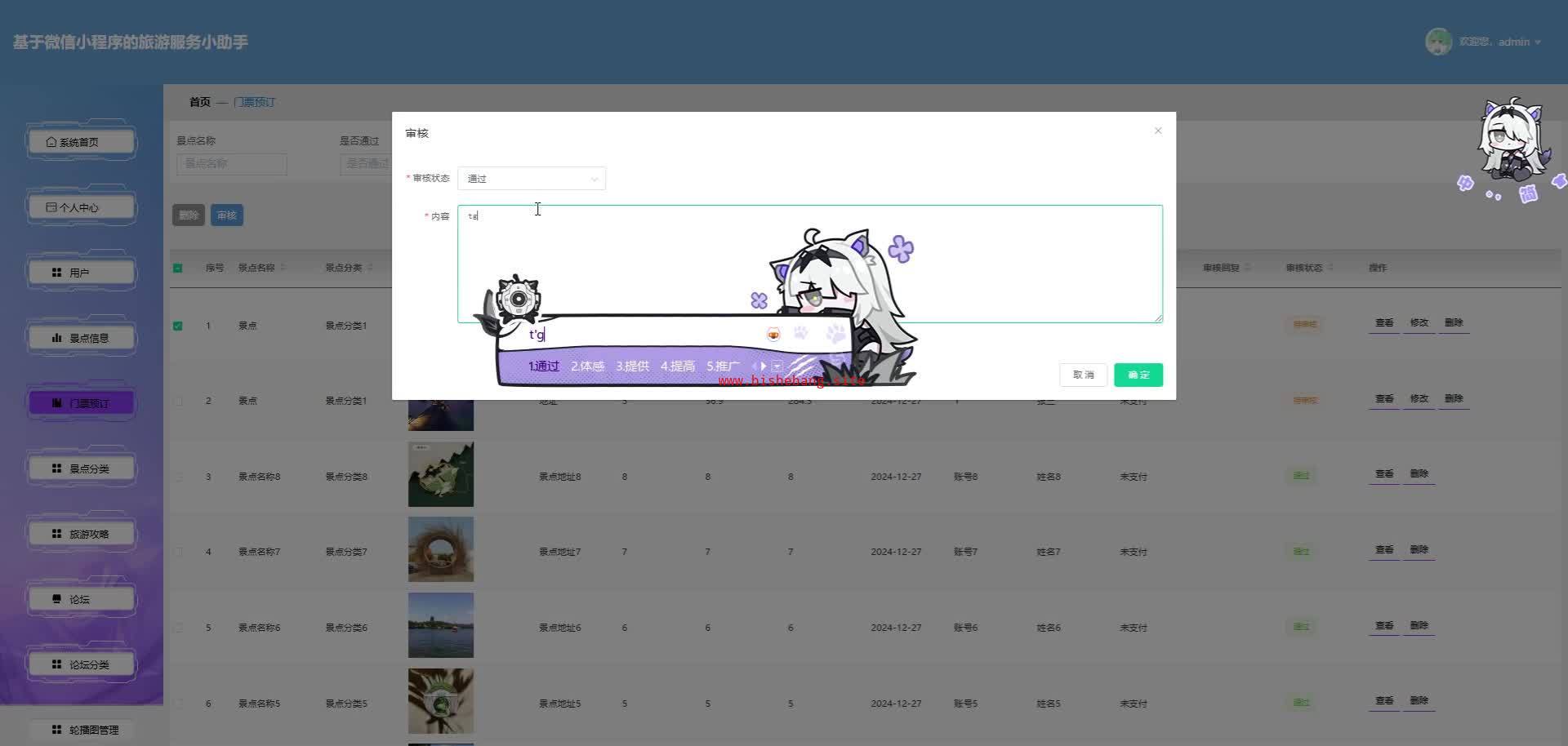Viewport: 1568px width, 746px height.
Task: Cancel the review with 取消 button
Action: click(x=1084, y=375)
